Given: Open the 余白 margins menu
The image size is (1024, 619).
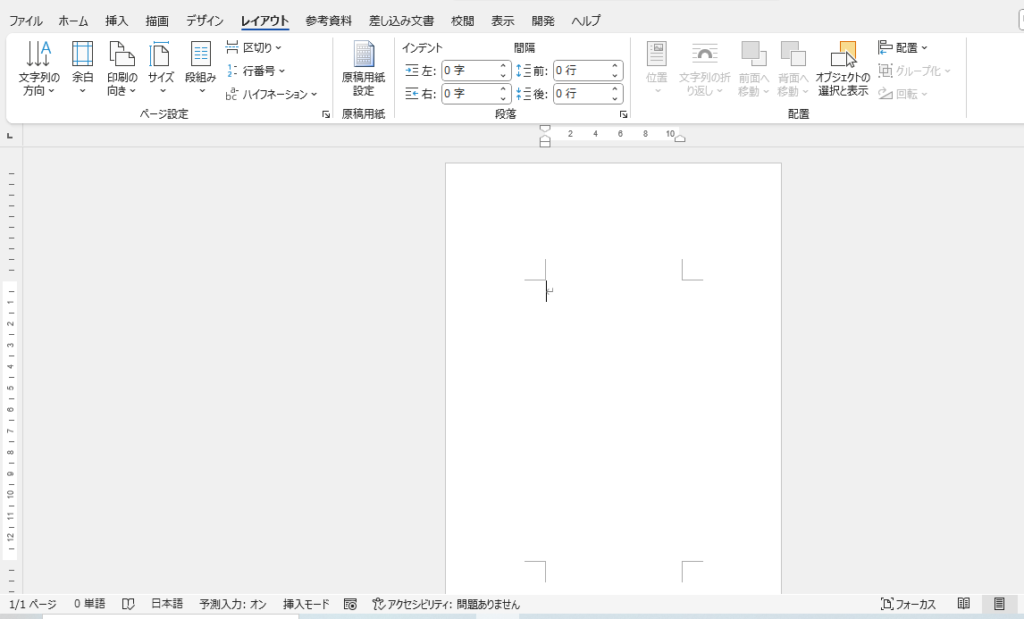Looking at the screenshot, I should tap(82, 69).
